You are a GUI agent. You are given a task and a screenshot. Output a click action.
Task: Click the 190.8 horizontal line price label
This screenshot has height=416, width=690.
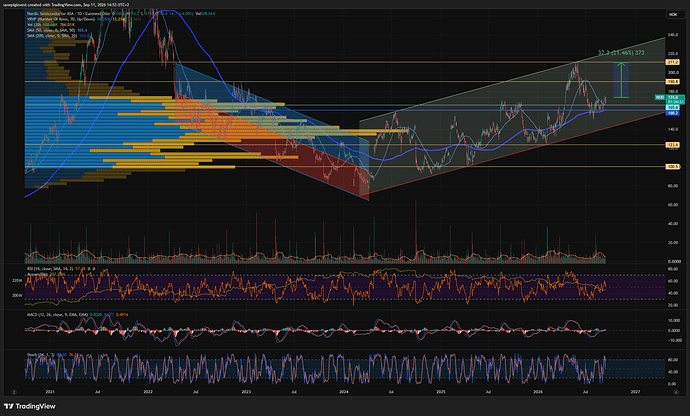coord(673,82)
